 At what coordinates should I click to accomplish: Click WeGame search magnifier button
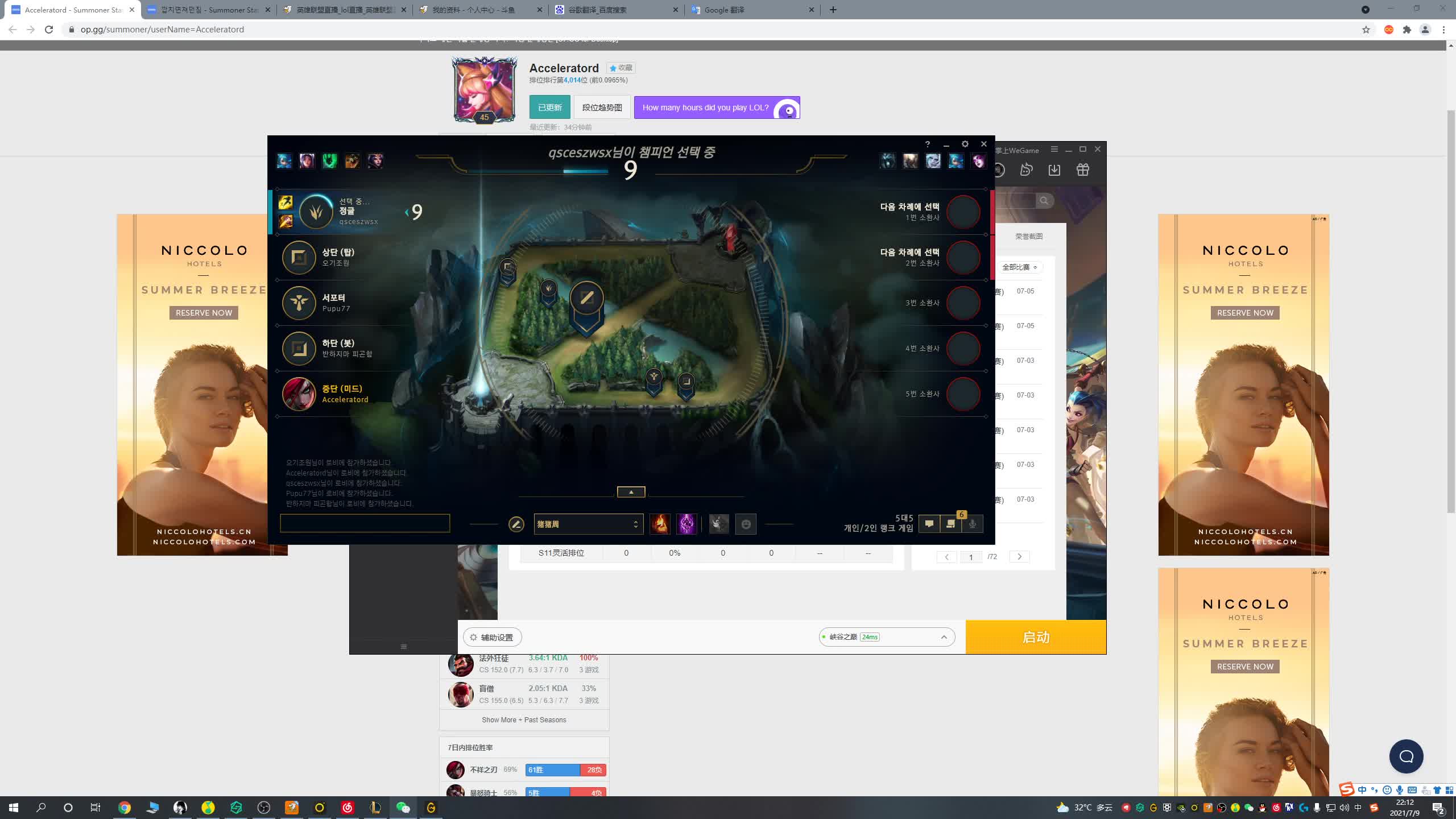tap(1044, 200)
